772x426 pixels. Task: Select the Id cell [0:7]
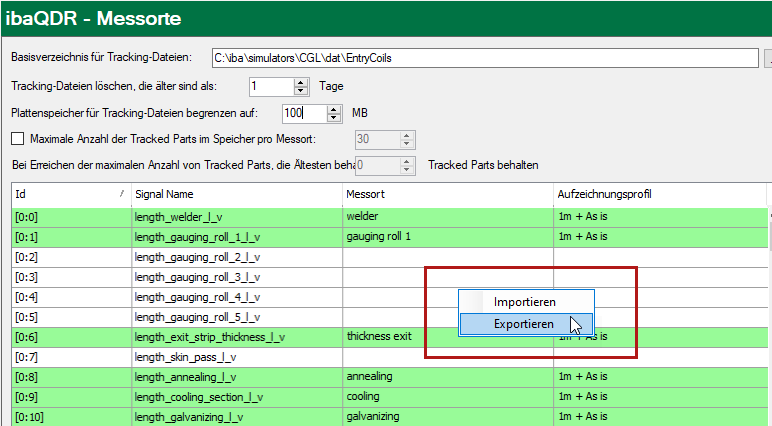pos(71,358)
